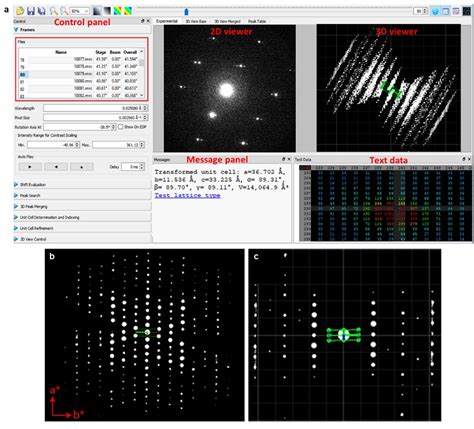Select file row 80 in Files list
The image size is (474, 429).
(80, 74)
